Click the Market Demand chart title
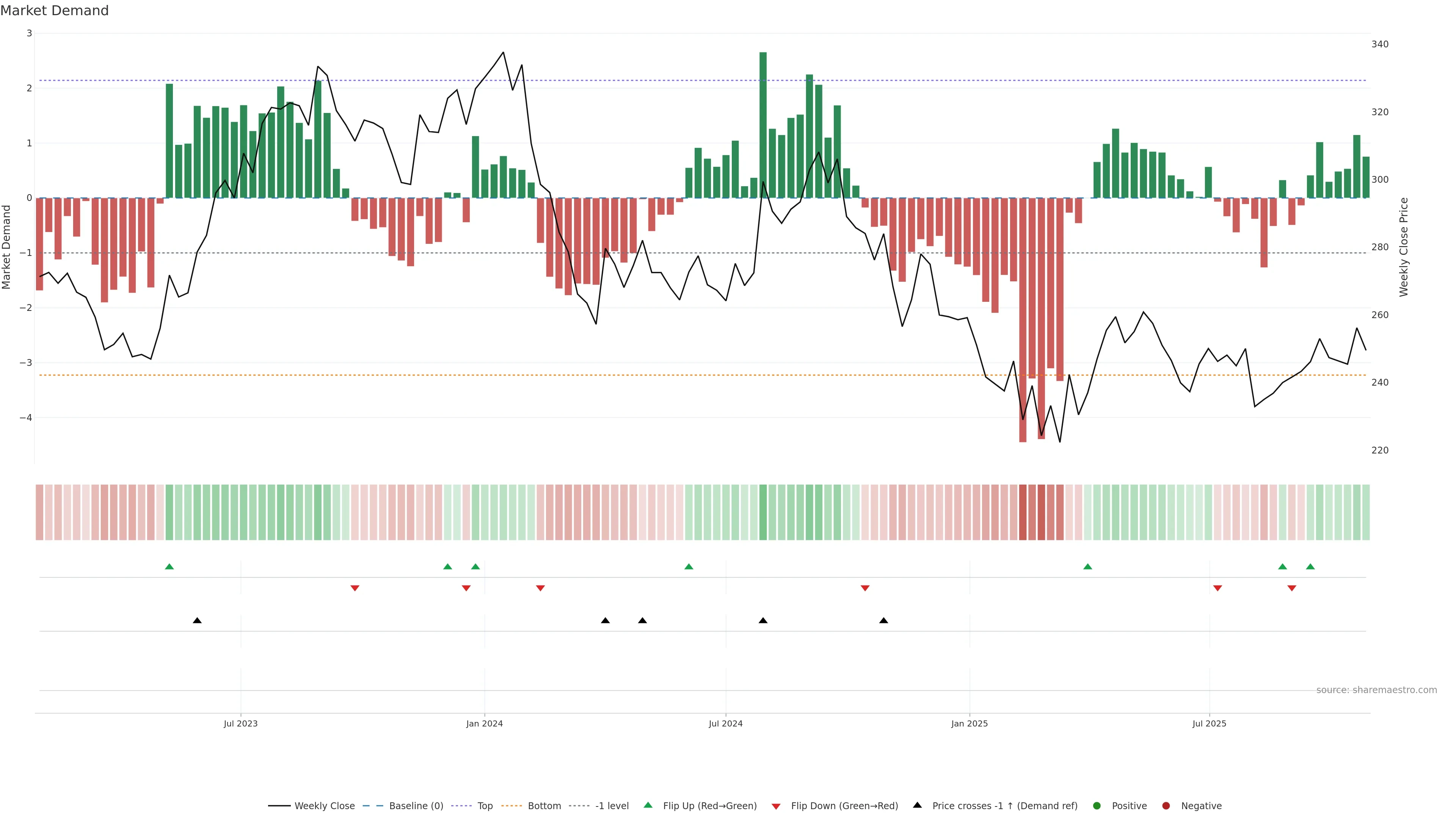 54,11
